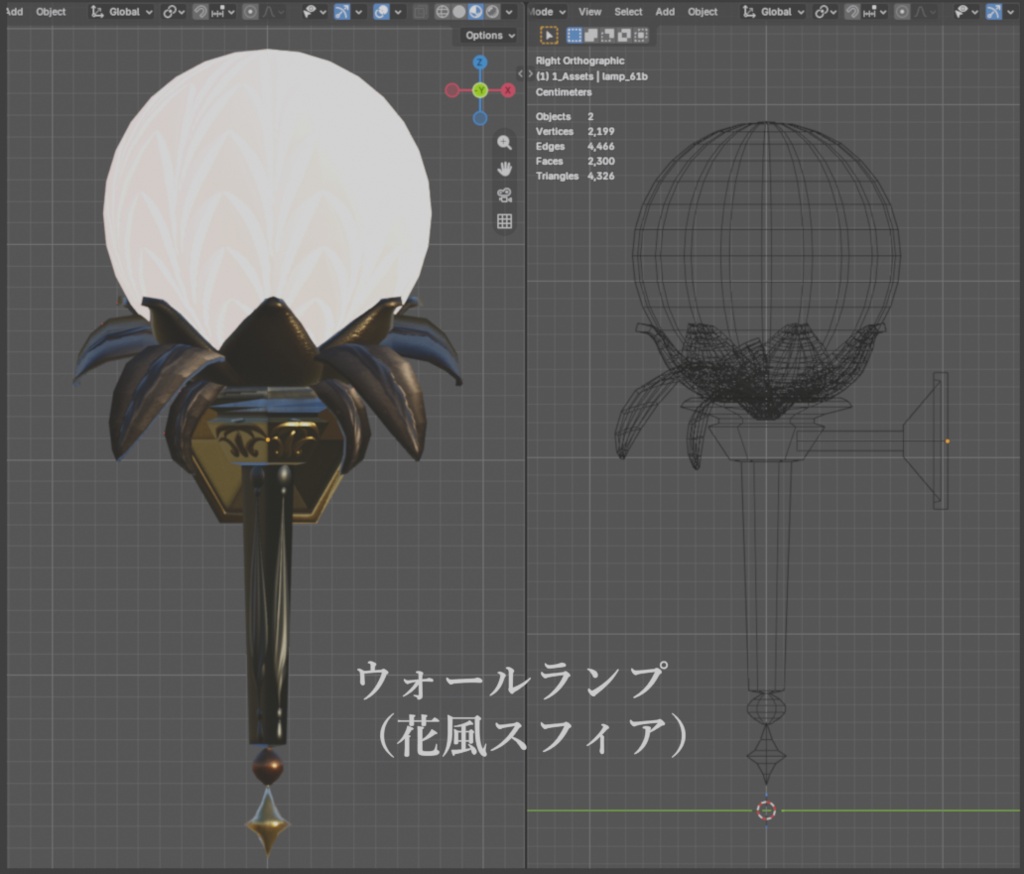Click the toolbar expand arrow in right viewport
The height and width of the screenshot is (874, 1024).
point(531,74)
